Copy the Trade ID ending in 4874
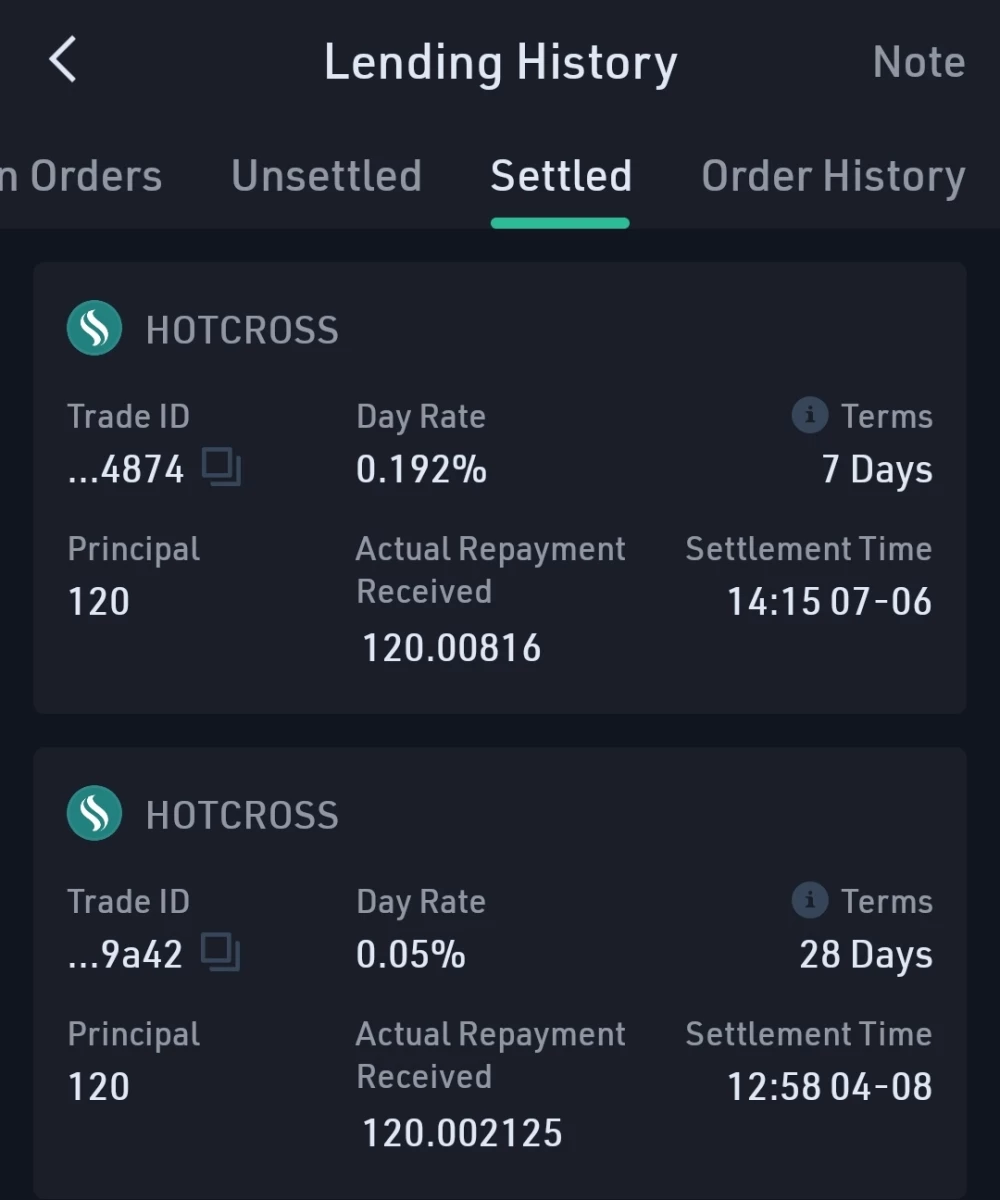Viewport: 1000px width, 1200px height. click(221, 468)
